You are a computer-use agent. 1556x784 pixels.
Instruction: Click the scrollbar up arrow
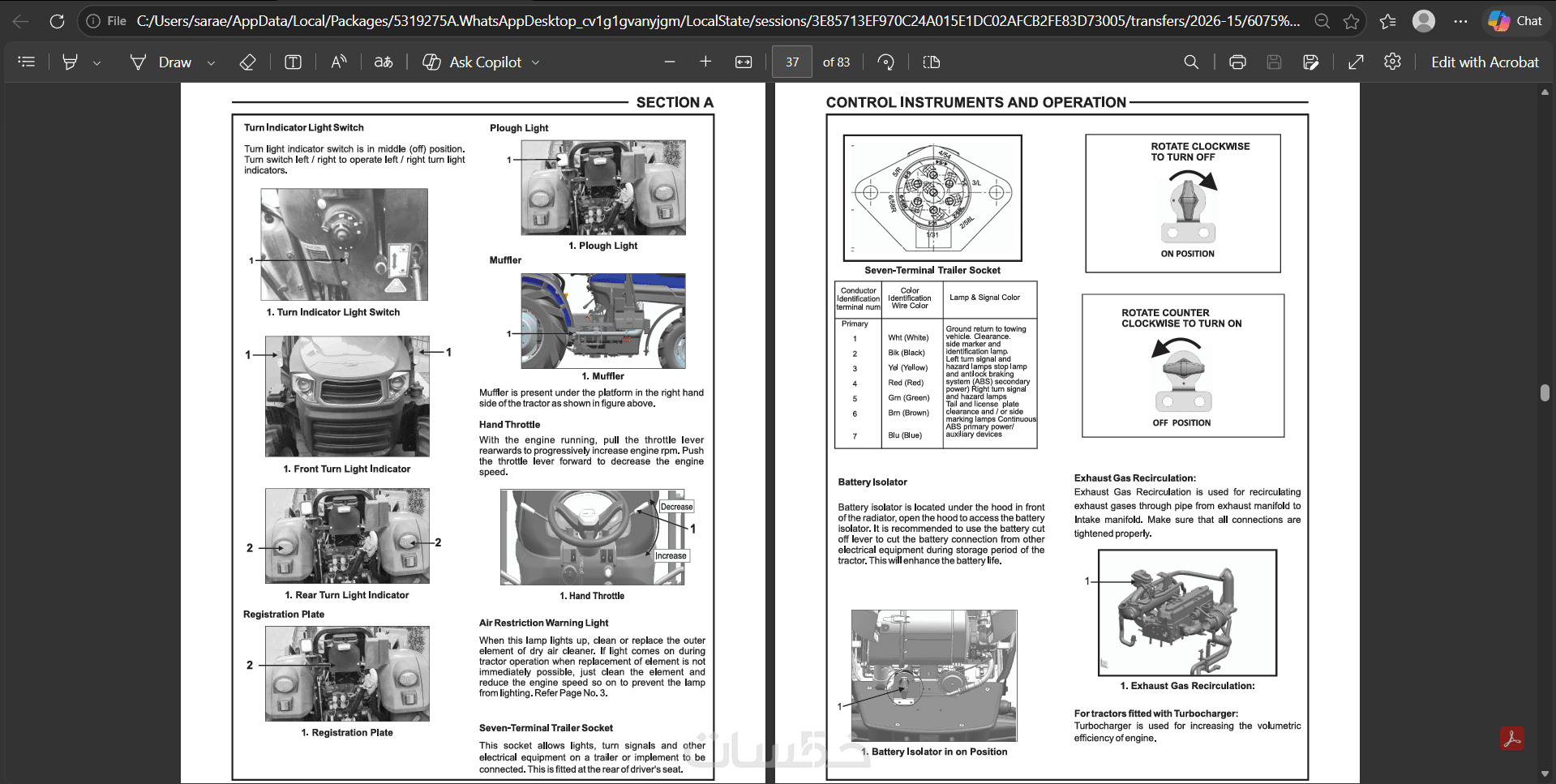[x=1545, y=92]
